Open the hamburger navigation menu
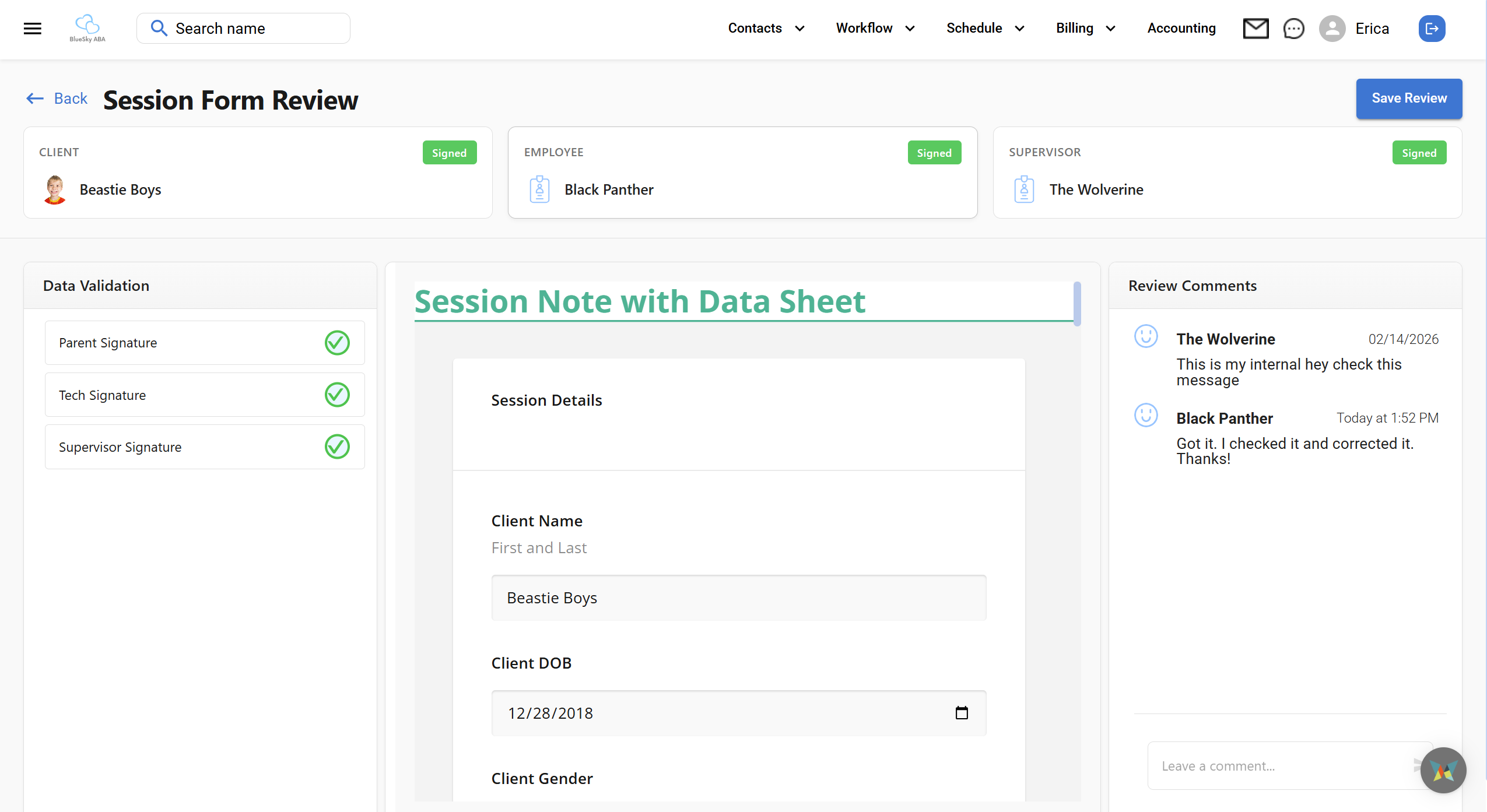The width and height of the screenshot is (1487, 812). (33, 28)
